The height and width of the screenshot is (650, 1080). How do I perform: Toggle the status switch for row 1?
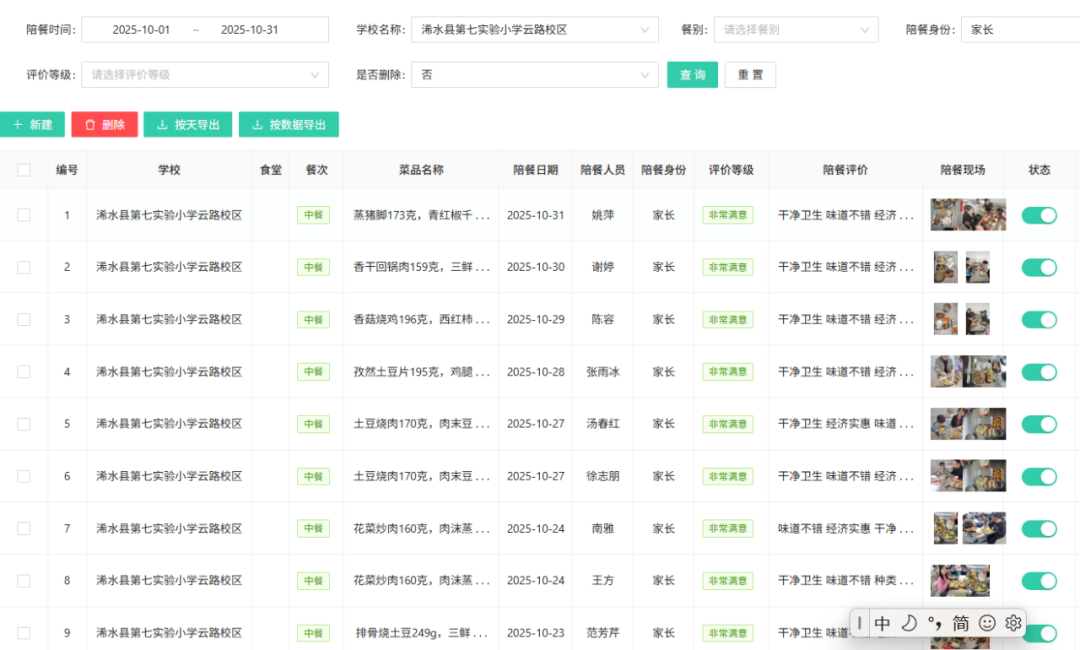[1039, 215]
